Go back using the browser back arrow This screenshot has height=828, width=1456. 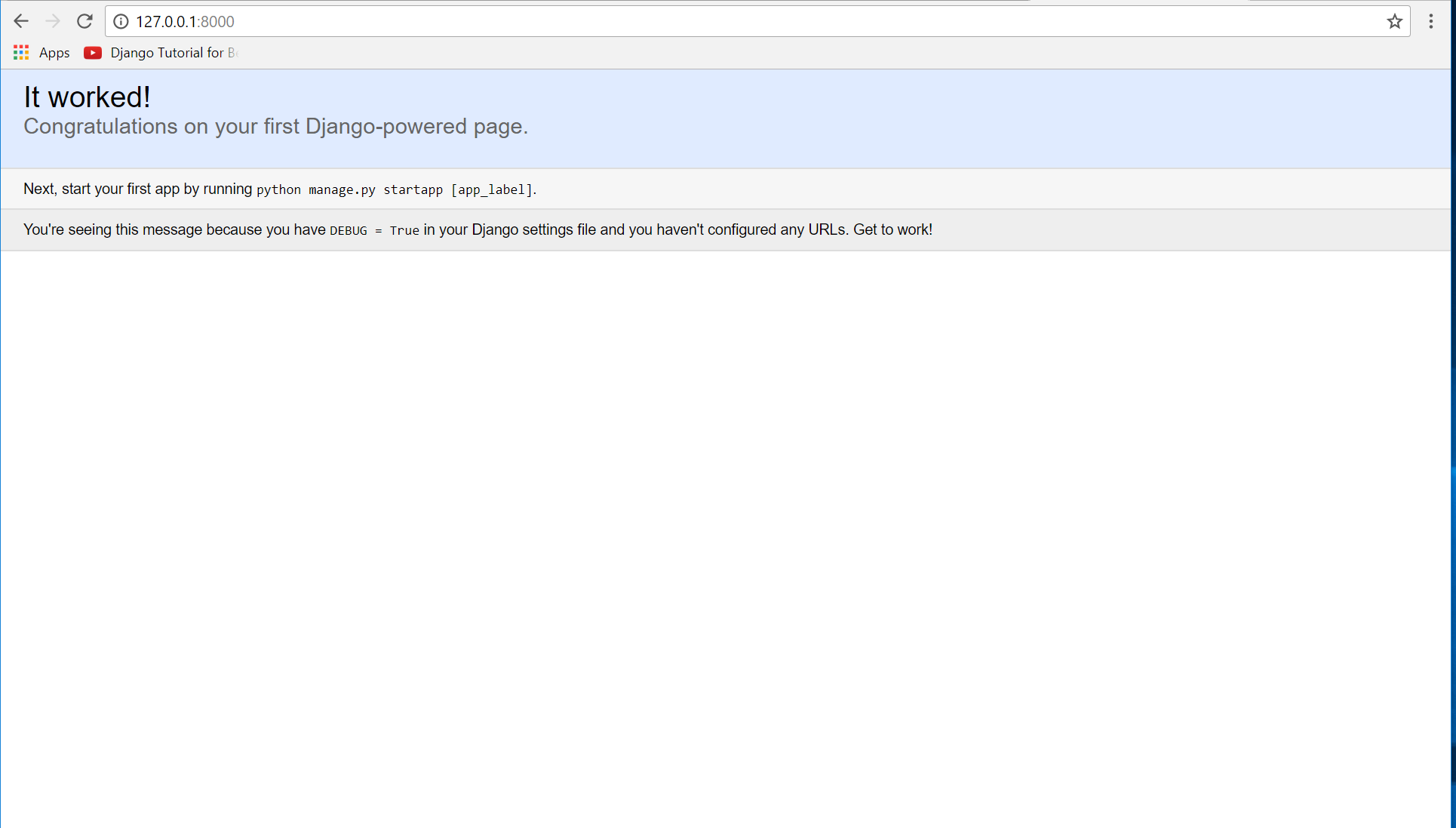coord(20,21)
